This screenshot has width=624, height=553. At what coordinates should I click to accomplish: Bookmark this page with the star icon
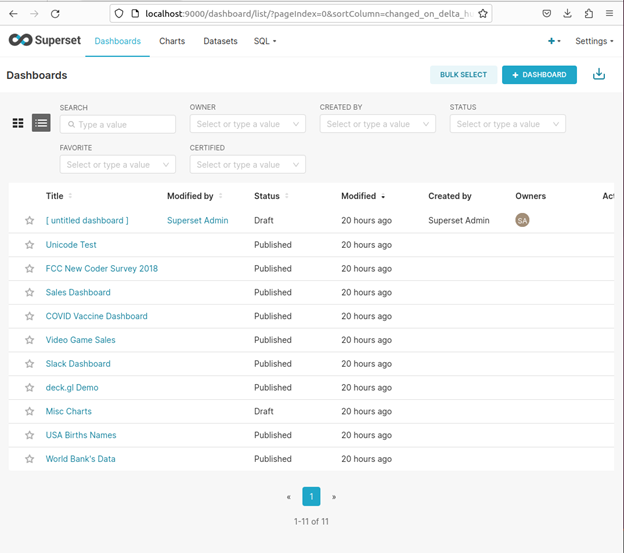click(483, 14)
